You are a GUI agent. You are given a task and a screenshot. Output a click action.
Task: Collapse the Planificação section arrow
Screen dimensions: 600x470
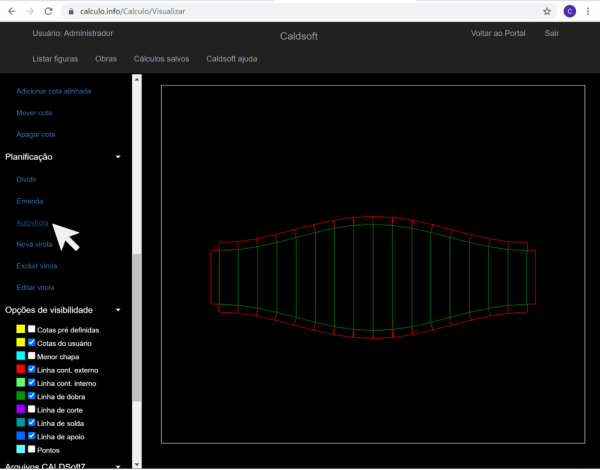118,157
